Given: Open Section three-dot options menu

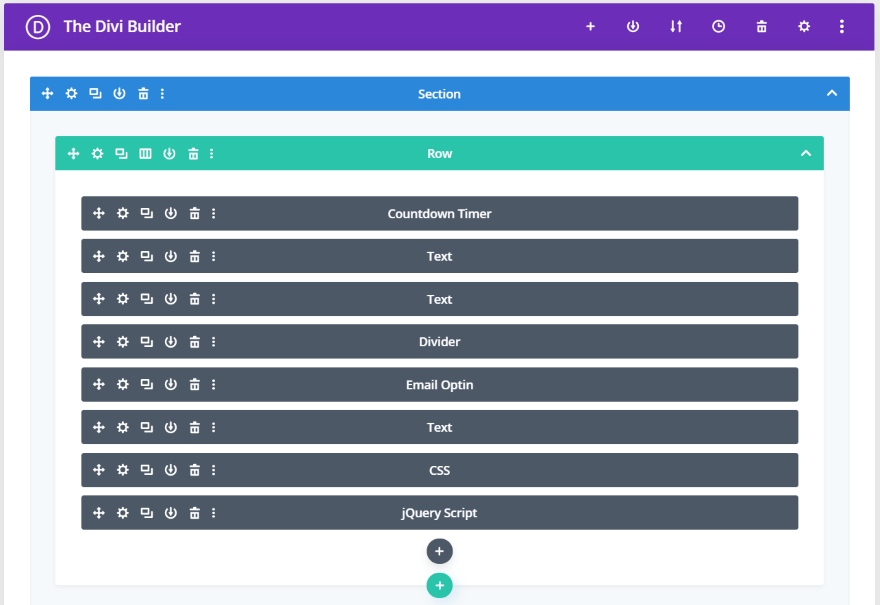Looking at the screenshot, I should click(x=162, y=93).
